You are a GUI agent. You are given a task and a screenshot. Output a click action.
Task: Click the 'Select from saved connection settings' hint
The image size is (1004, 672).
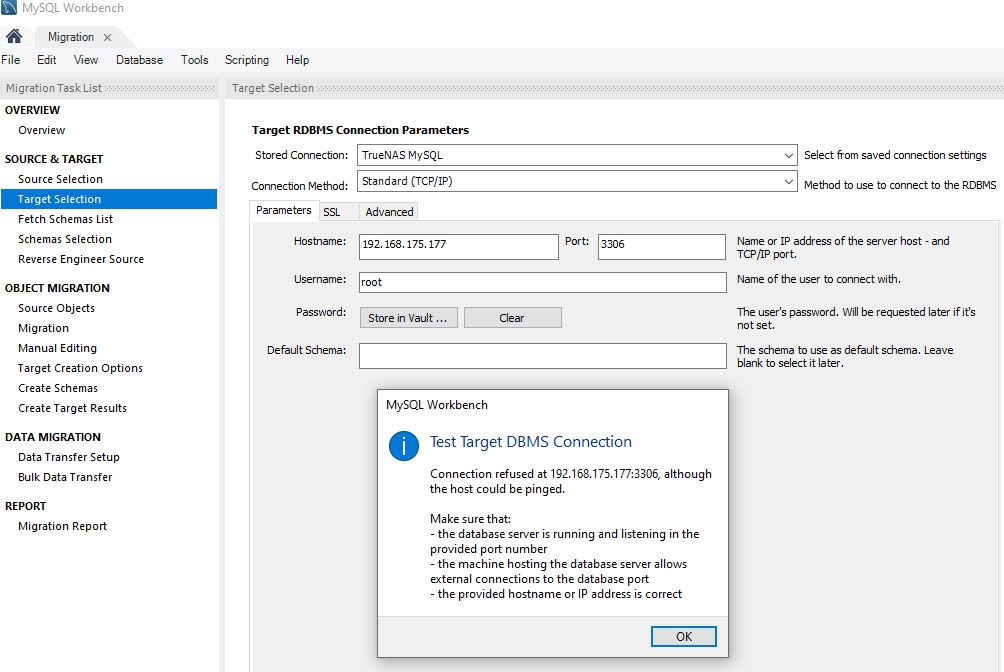[895, 155]
